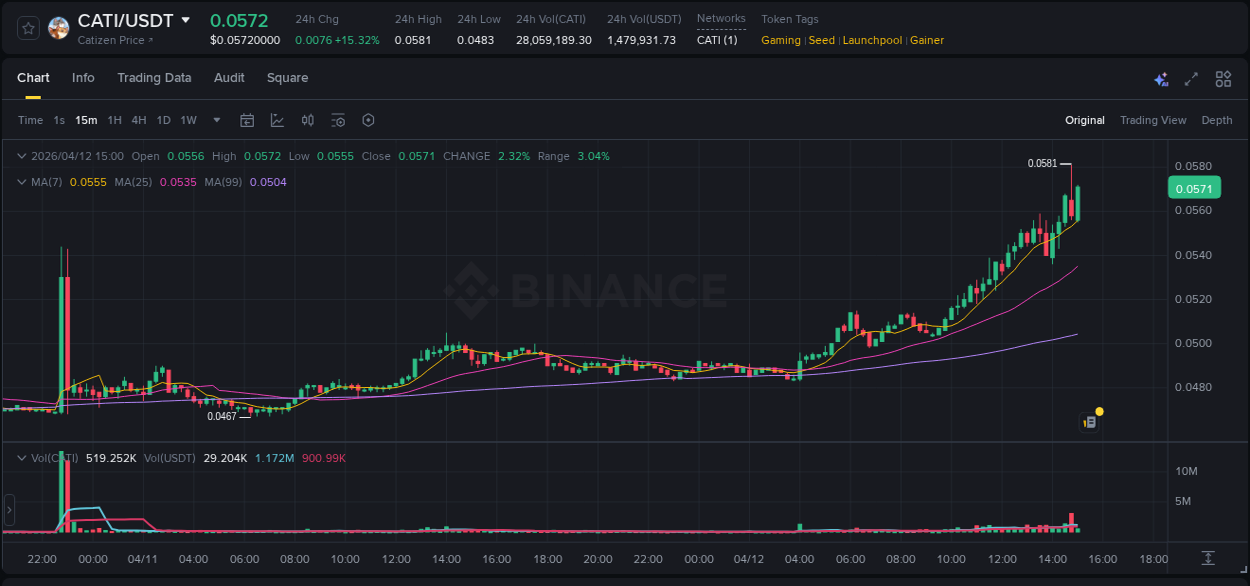This screenshot has height=586, width=1250.
Task: Open the Launchpool token tag link
Action: (x=872, y=40)
